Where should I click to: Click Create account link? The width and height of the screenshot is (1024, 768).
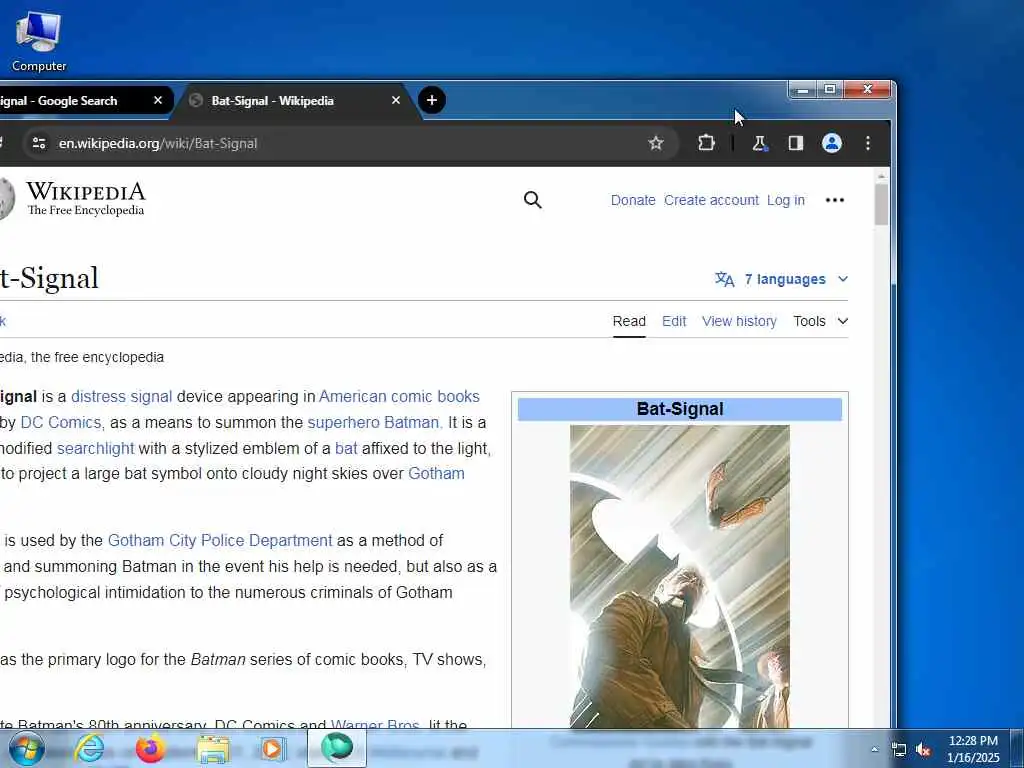click(711, 200)
